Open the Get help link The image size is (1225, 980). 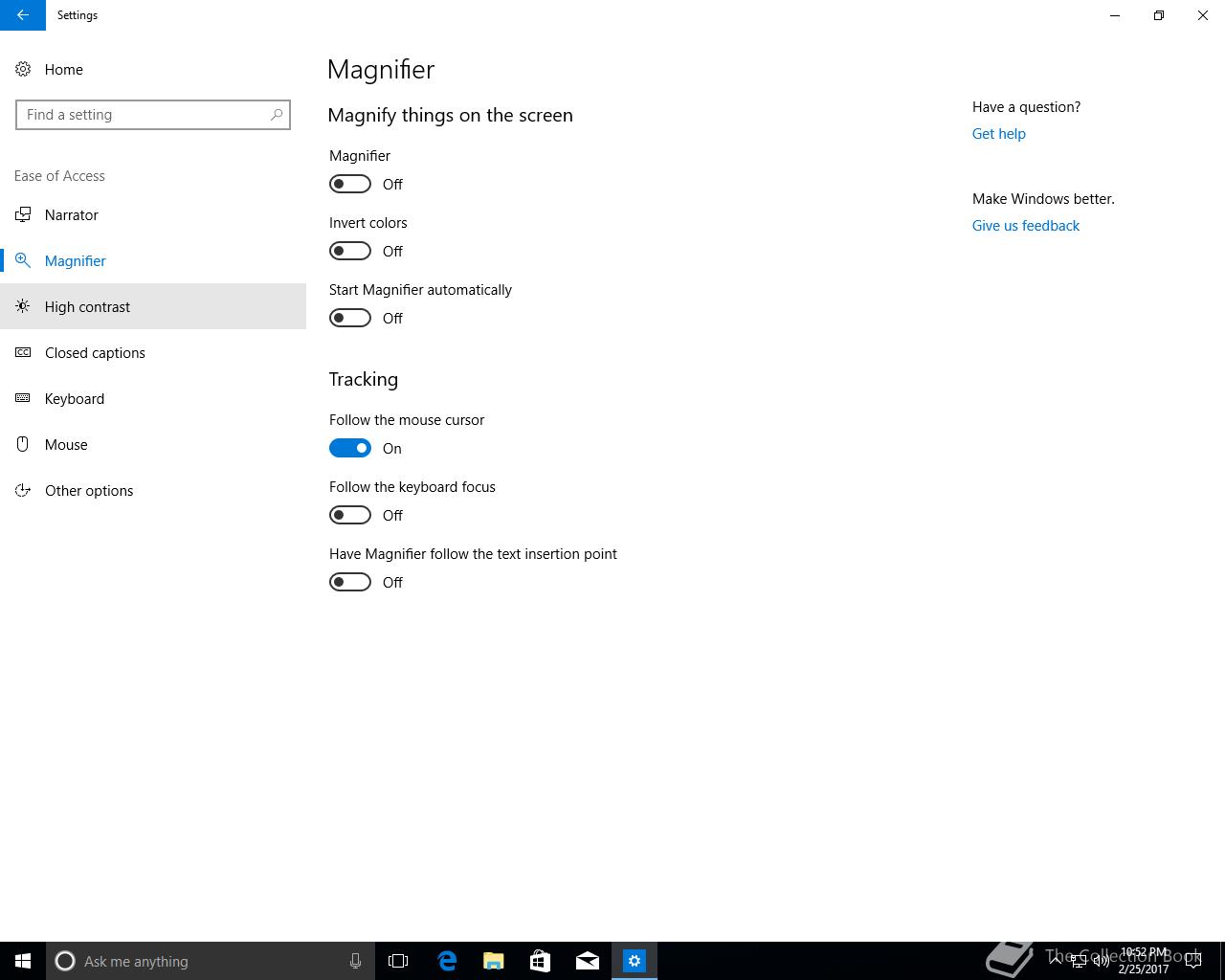(998, 134)
